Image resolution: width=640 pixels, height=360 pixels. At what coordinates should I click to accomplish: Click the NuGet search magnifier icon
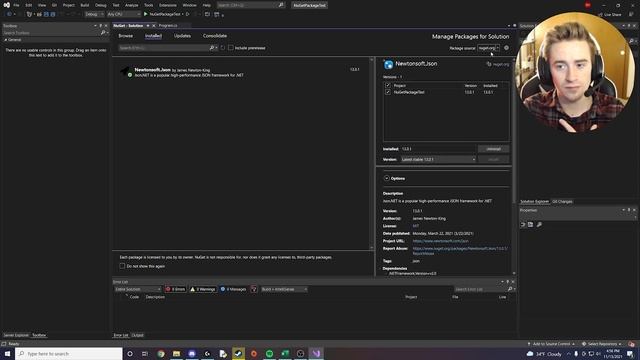point(212,48)
